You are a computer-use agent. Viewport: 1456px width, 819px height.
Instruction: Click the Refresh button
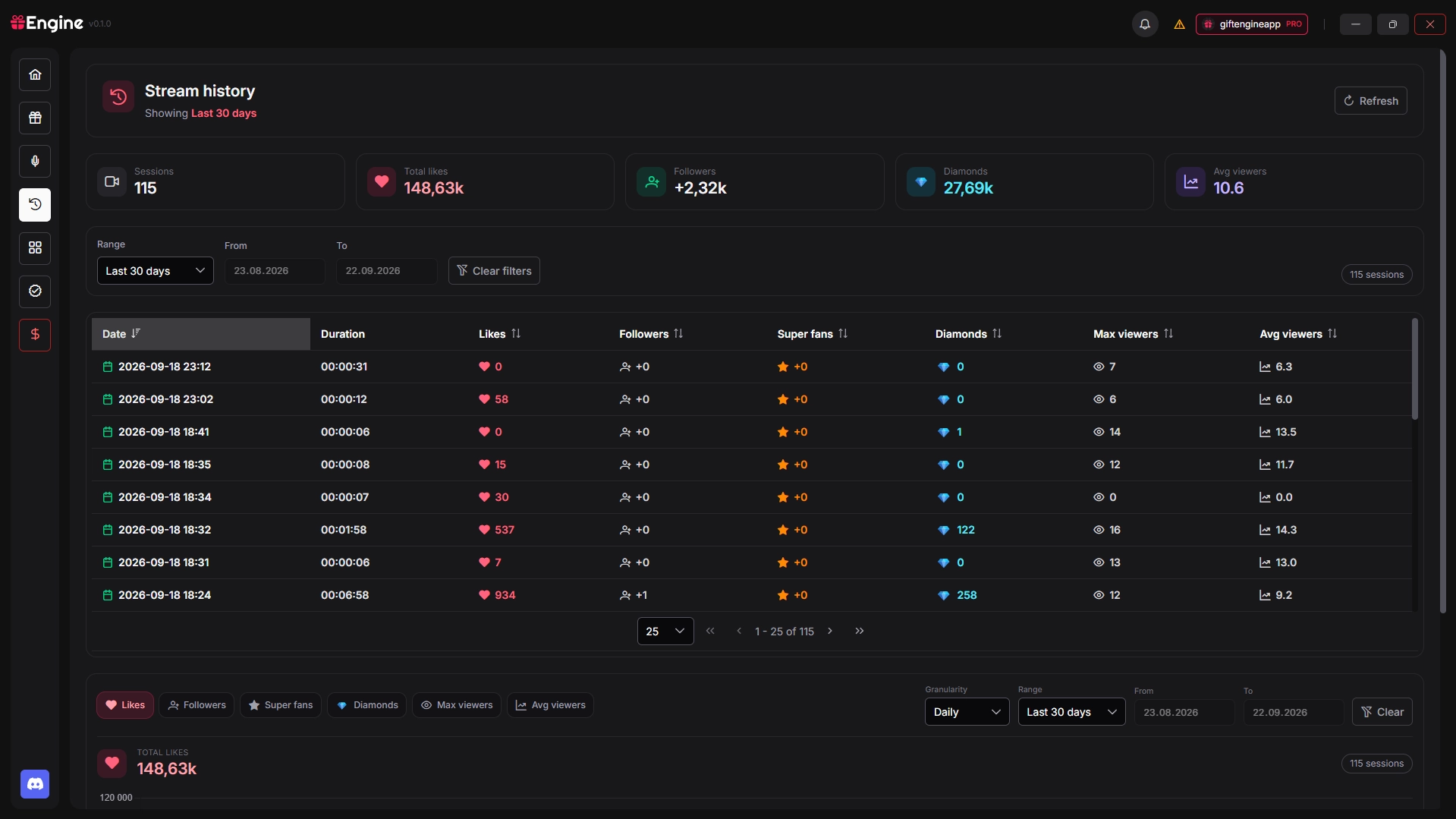pyautogui.click(x=1371, y=101)
